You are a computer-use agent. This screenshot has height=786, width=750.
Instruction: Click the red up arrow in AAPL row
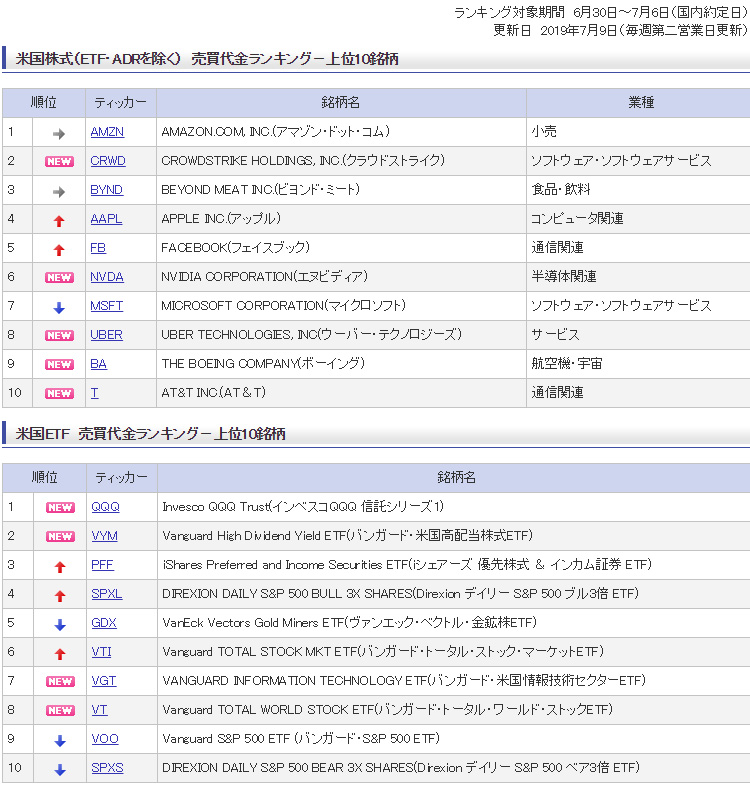coord(59,221)
